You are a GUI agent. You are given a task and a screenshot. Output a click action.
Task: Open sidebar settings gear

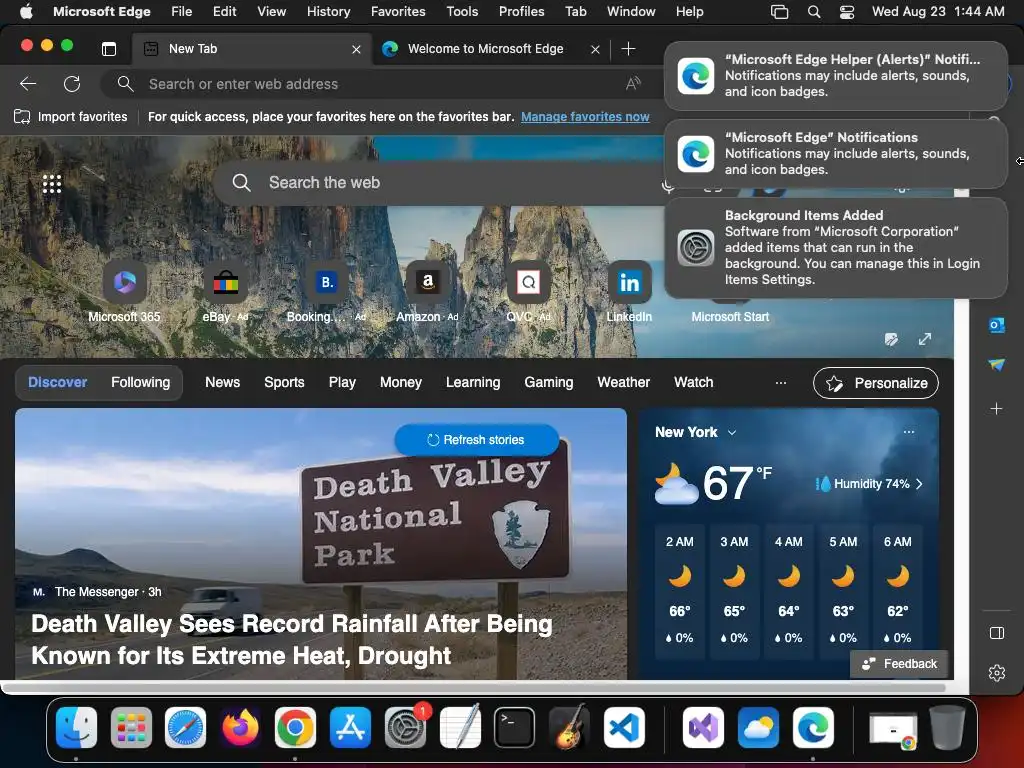coord(997,673)
